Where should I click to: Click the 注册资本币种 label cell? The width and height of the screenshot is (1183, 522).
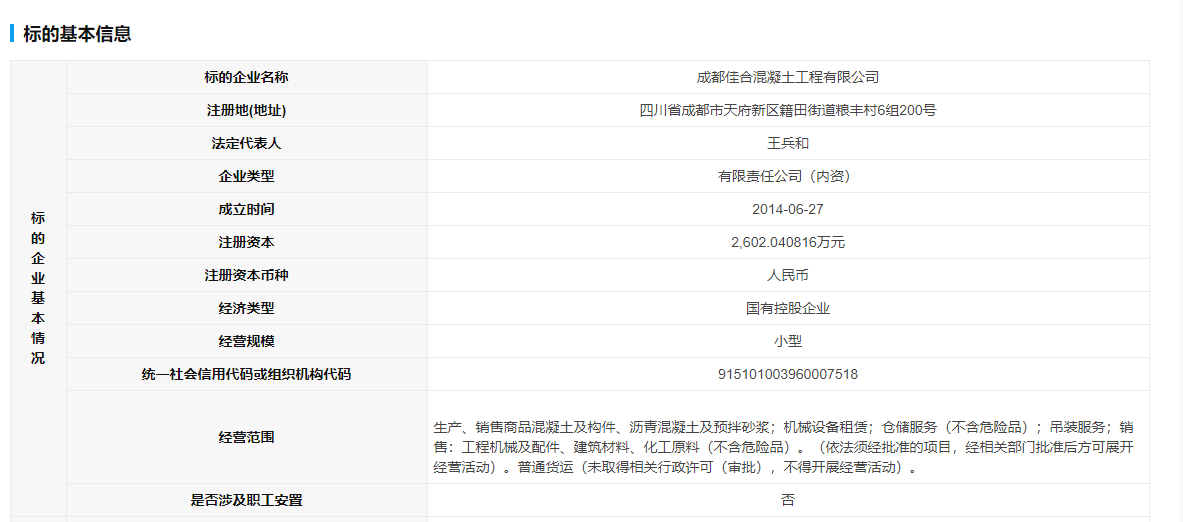246,275
